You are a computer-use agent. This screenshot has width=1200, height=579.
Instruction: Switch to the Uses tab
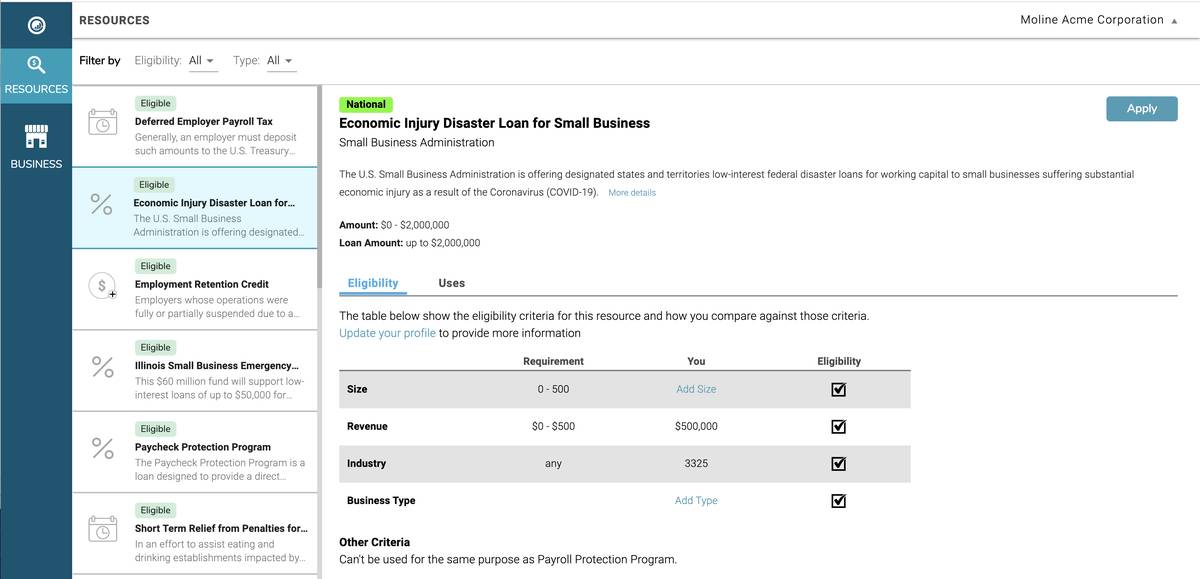(451, 283)
